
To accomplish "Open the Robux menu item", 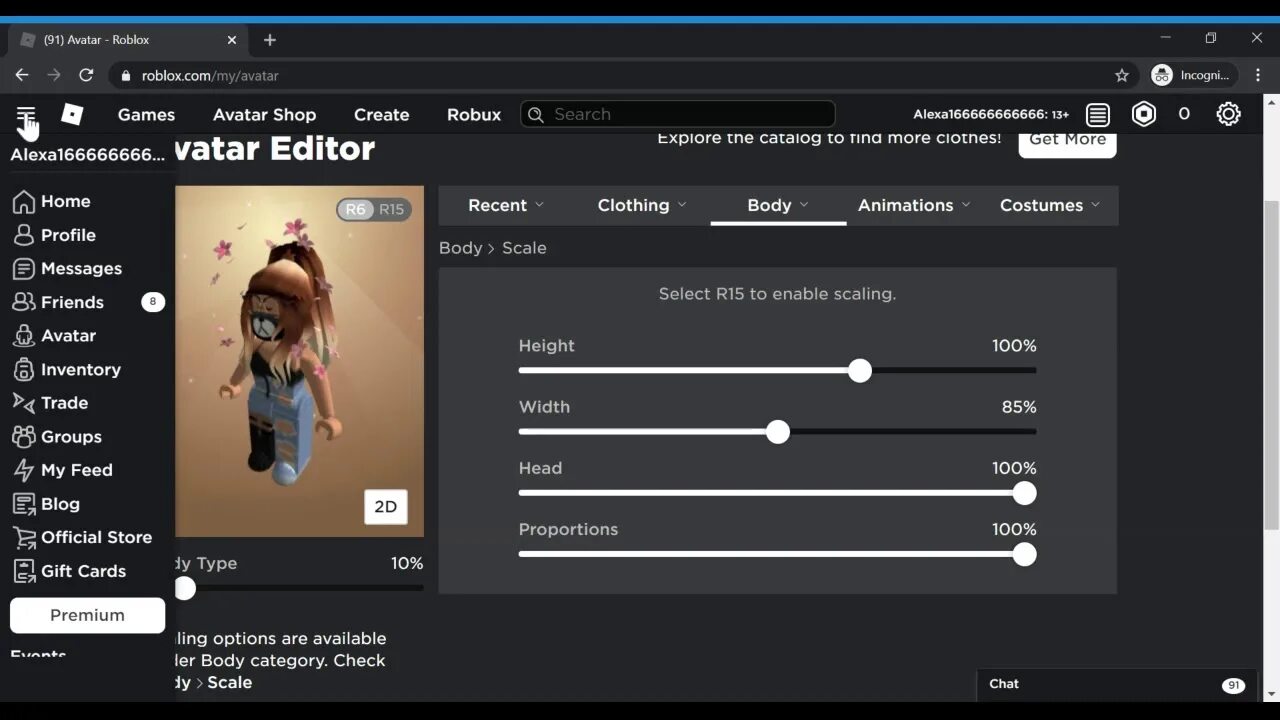I will coord(474,114).
